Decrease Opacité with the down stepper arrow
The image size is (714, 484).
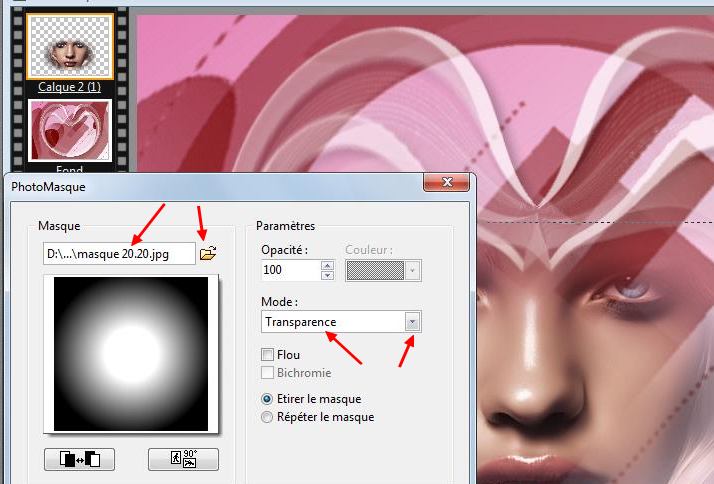click(x=327, y=275)
